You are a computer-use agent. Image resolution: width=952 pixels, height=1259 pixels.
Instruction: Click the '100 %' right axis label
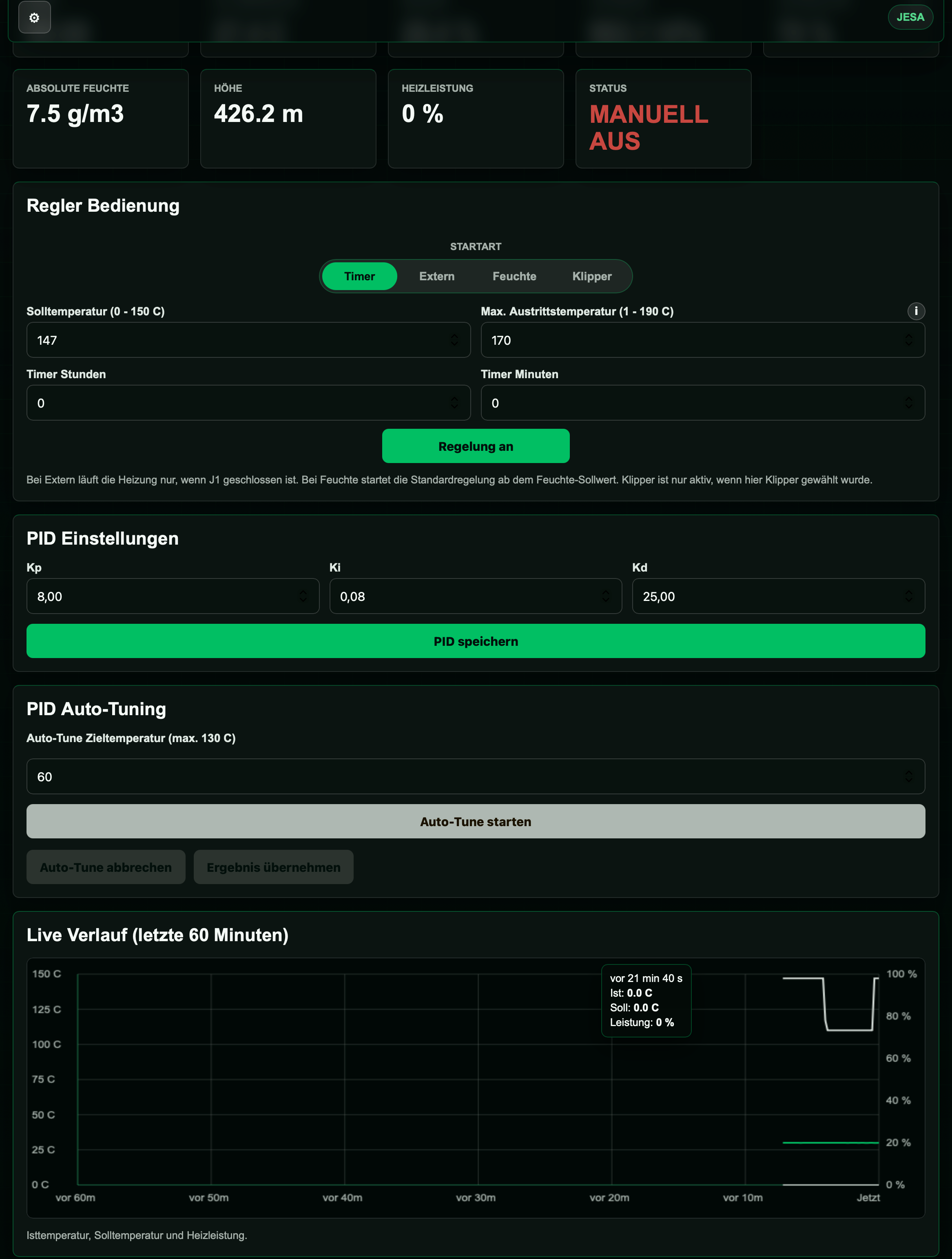[901, 974]
